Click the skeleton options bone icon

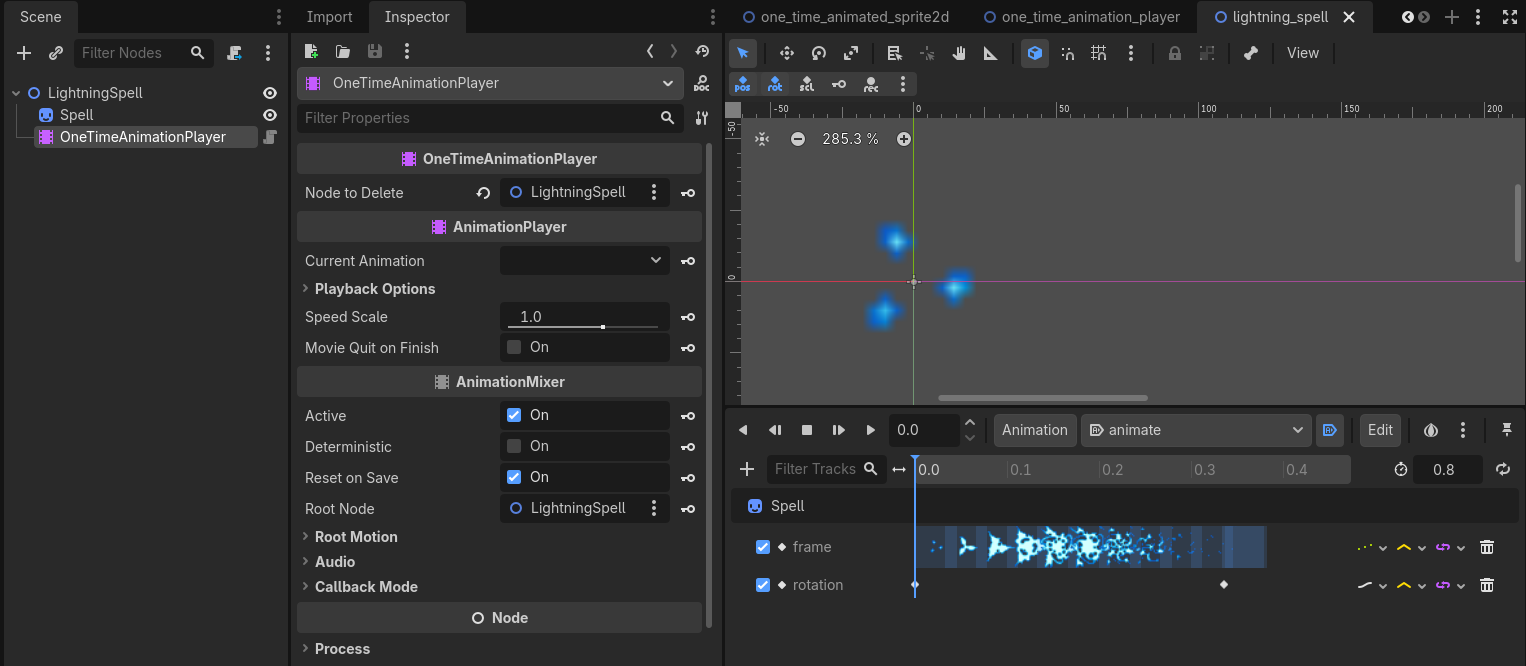[x=1251, y=53]
